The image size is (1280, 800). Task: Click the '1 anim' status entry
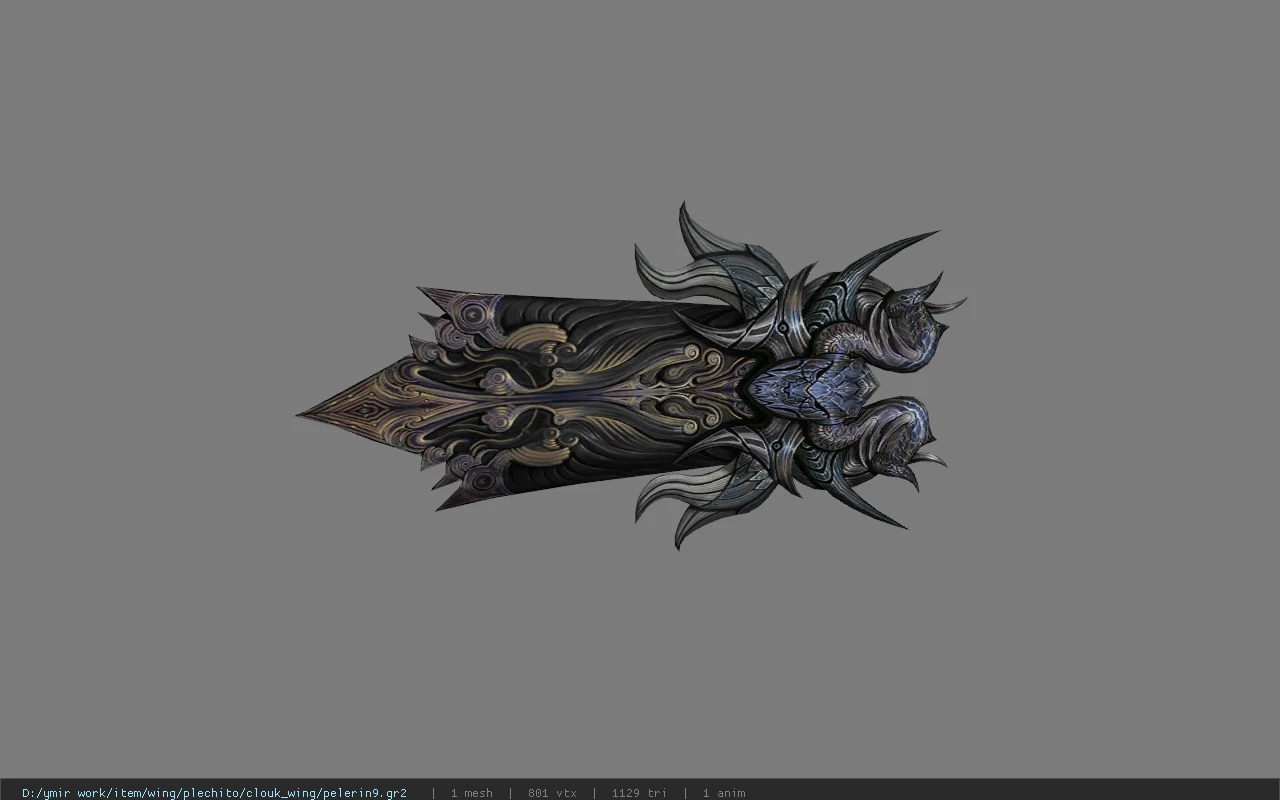coord(724,793)
